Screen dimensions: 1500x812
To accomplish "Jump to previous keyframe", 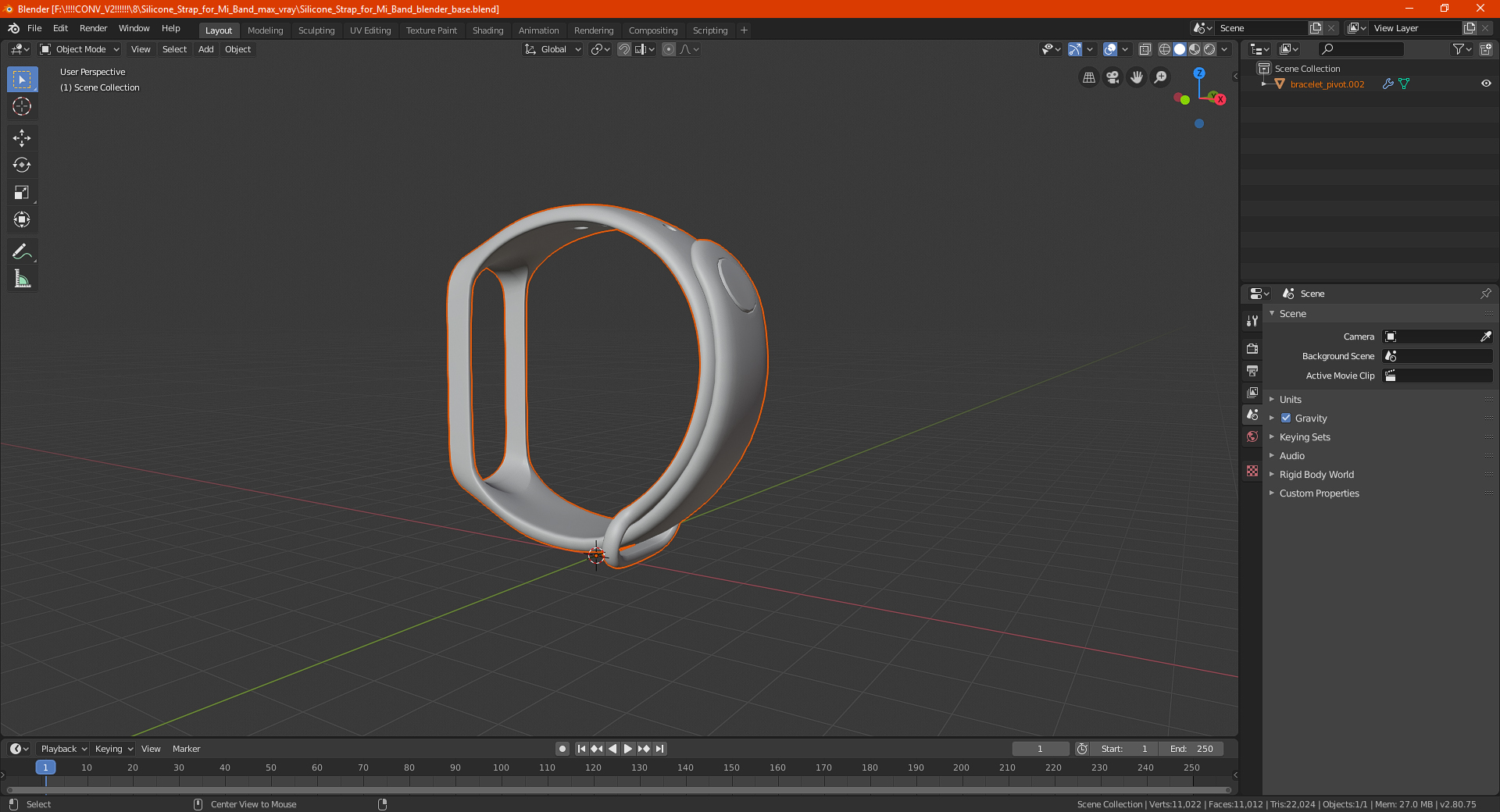I will (x=597, y=749).
